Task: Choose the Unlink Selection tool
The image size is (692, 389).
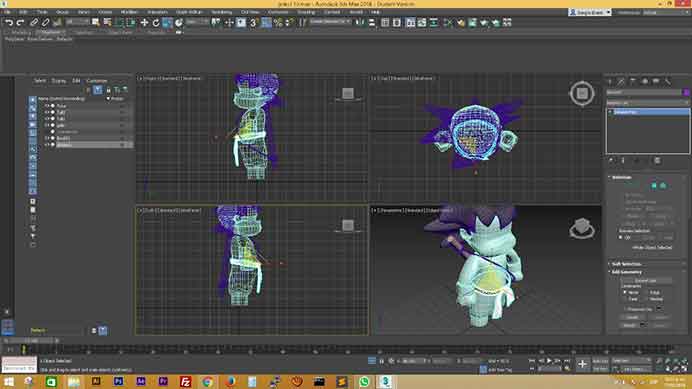Action: pos(45,23)
